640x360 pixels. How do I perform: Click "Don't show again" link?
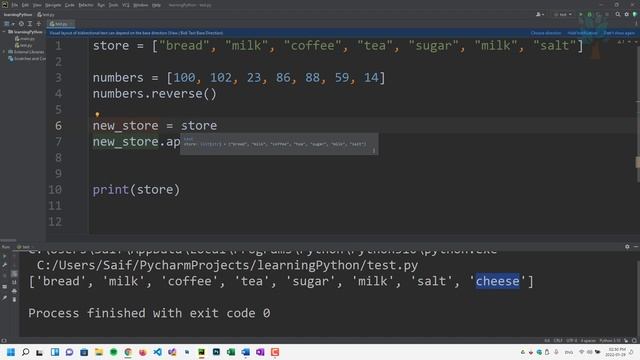[619, 33]
